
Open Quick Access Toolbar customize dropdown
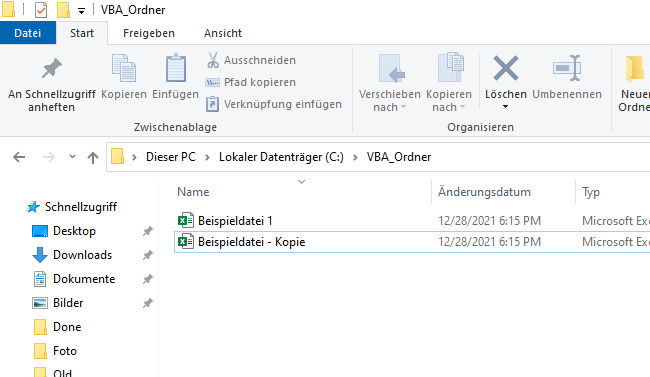pyautogui.click(x=82, y=11)
